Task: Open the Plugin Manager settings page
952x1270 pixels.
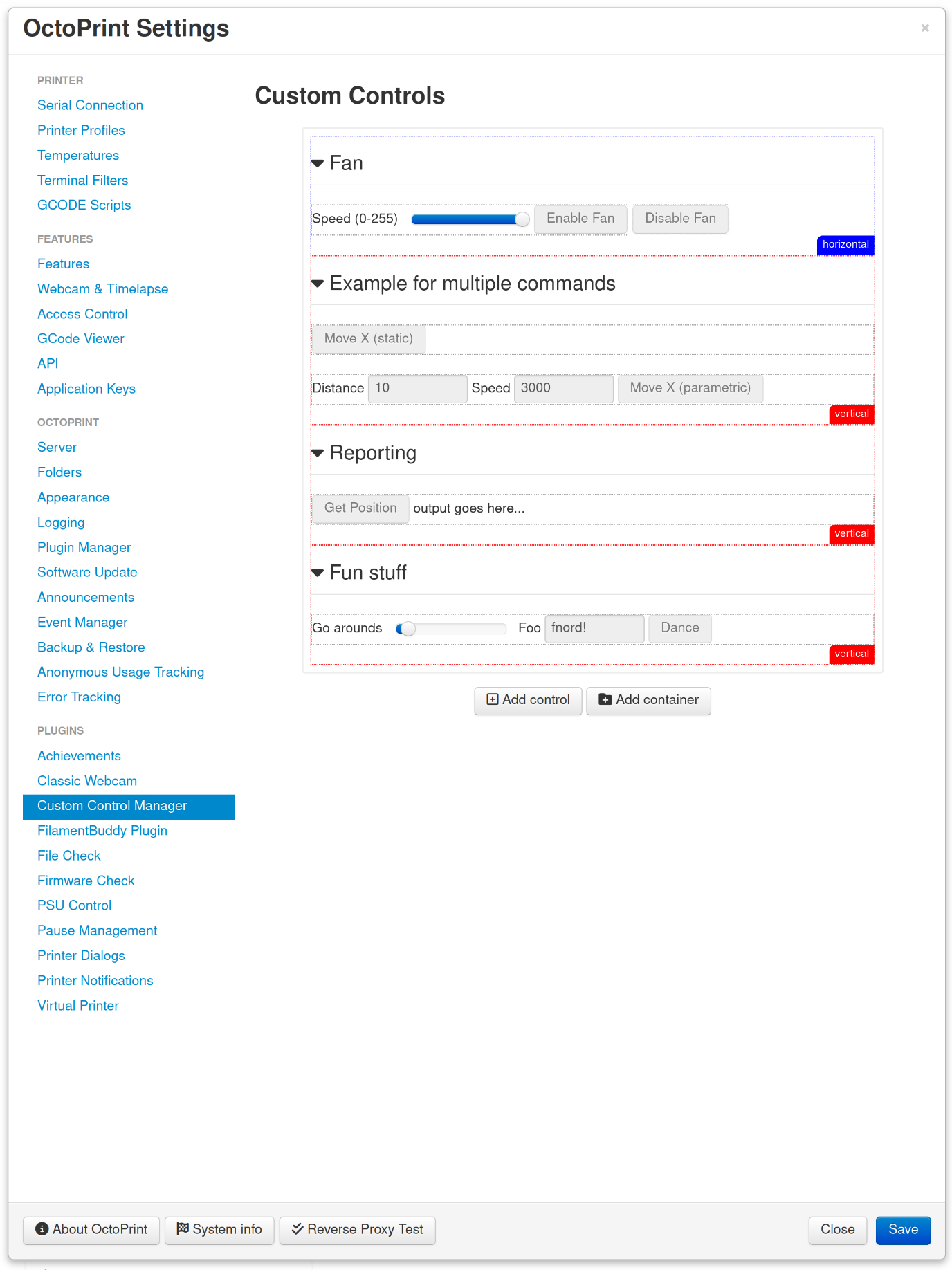Action: click(x=84, y=547)
